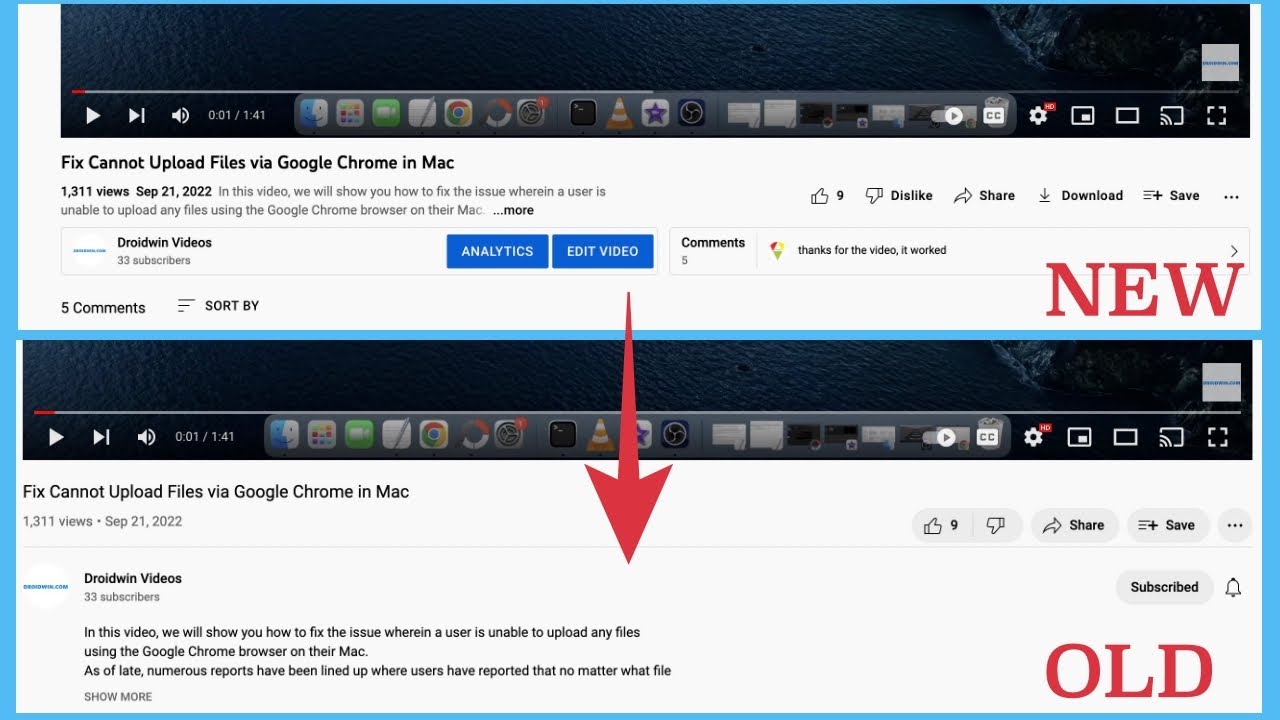Click channel avatar in the NEW layout
This screenshot has height=720, width=1280.
88,251
